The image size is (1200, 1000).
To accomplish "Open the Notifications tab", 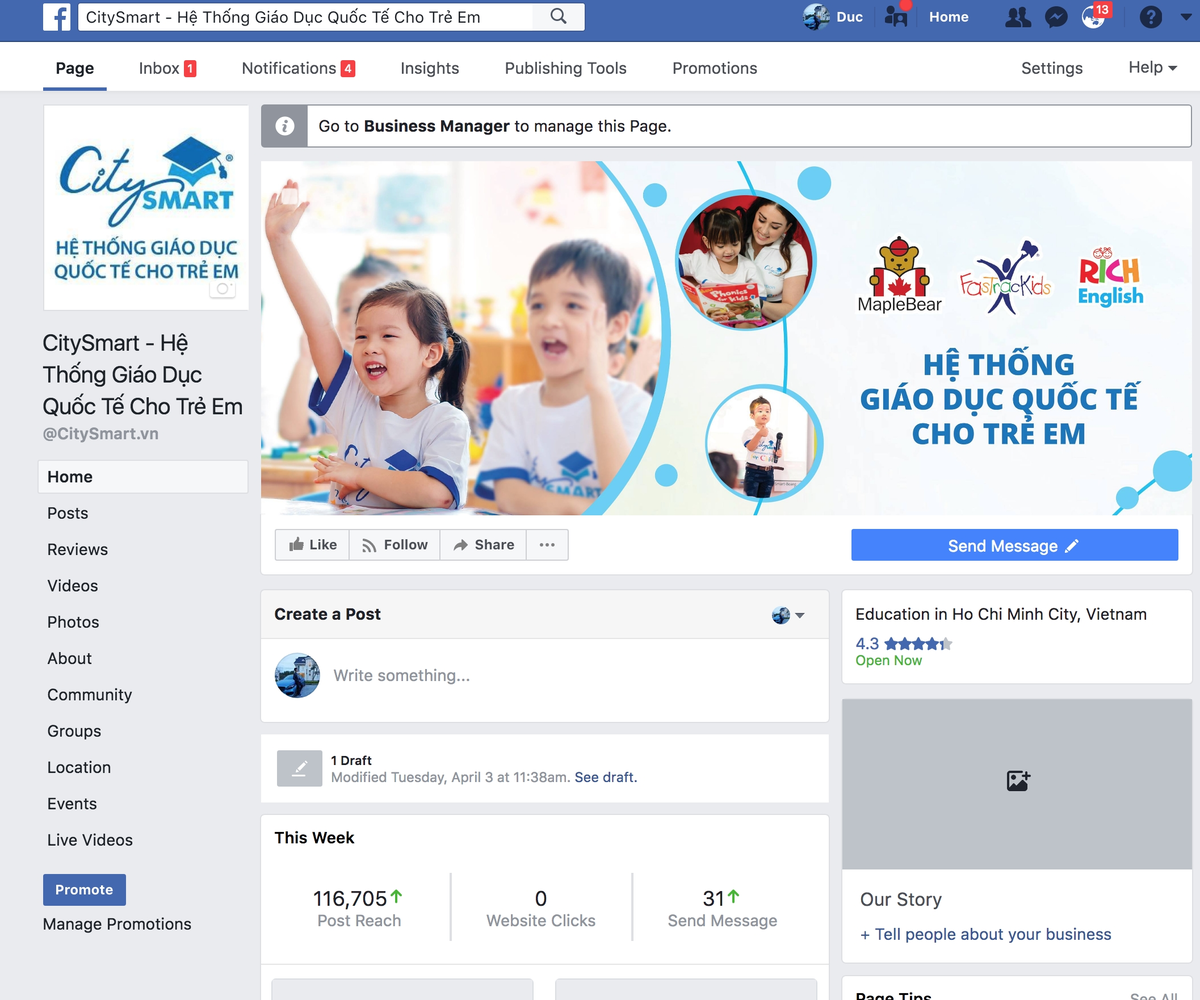I will (298, 68).
